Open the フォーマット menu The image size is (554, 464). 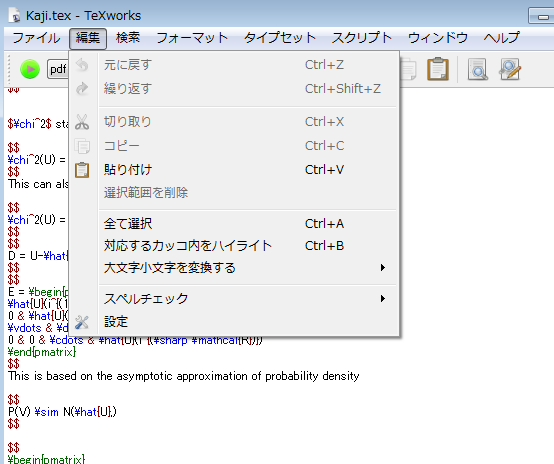tap(192, 38)
